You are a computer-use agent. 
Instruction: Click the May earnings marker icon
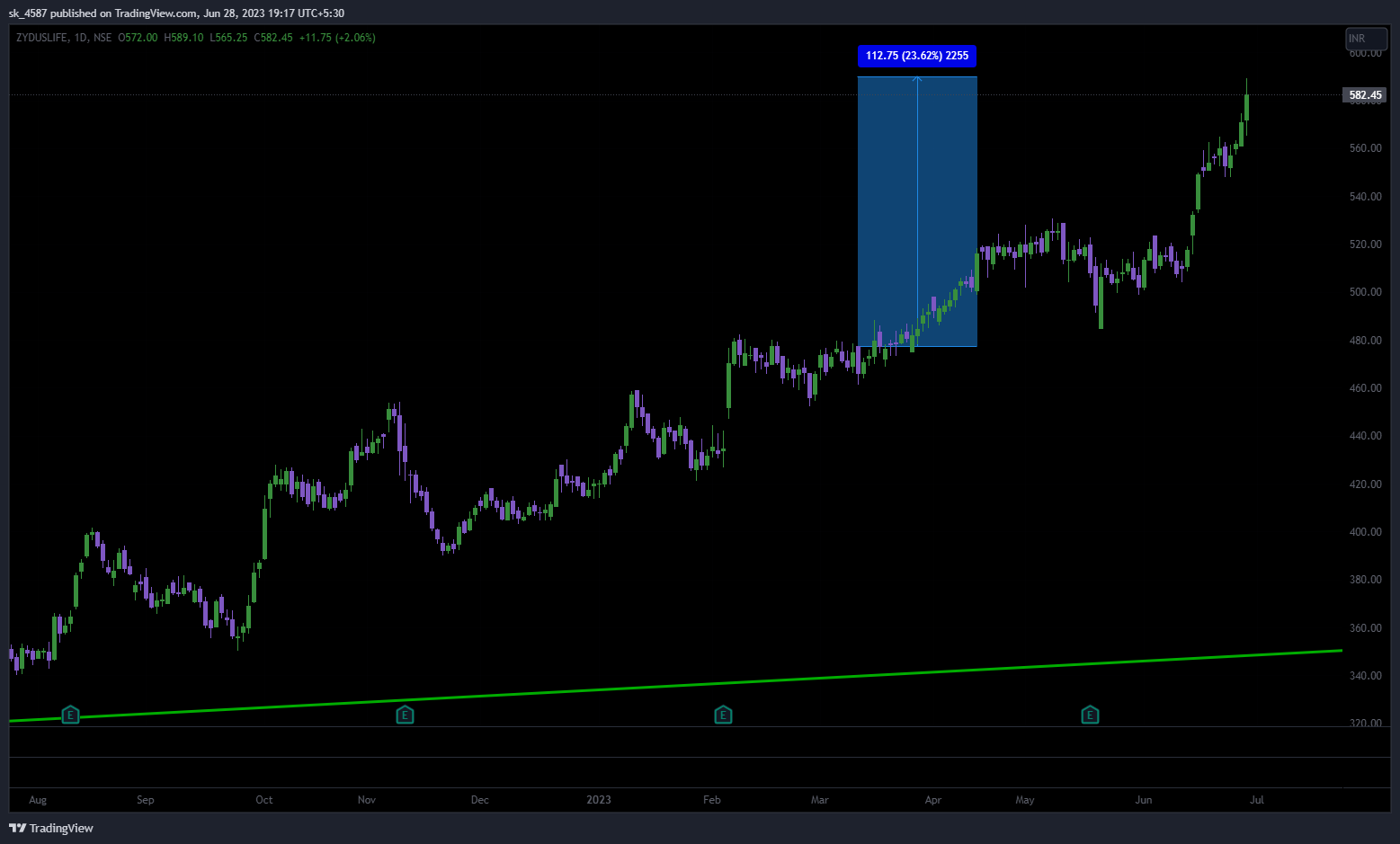click(x=1090, y=715)
